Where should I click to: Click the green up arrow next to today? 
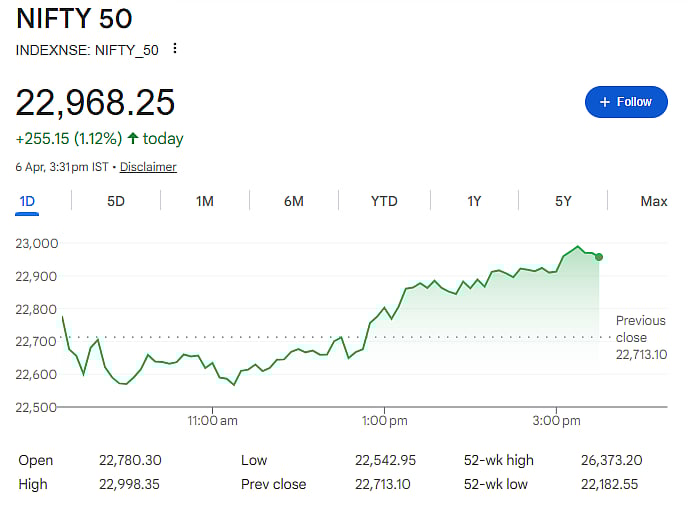(133, 139)
